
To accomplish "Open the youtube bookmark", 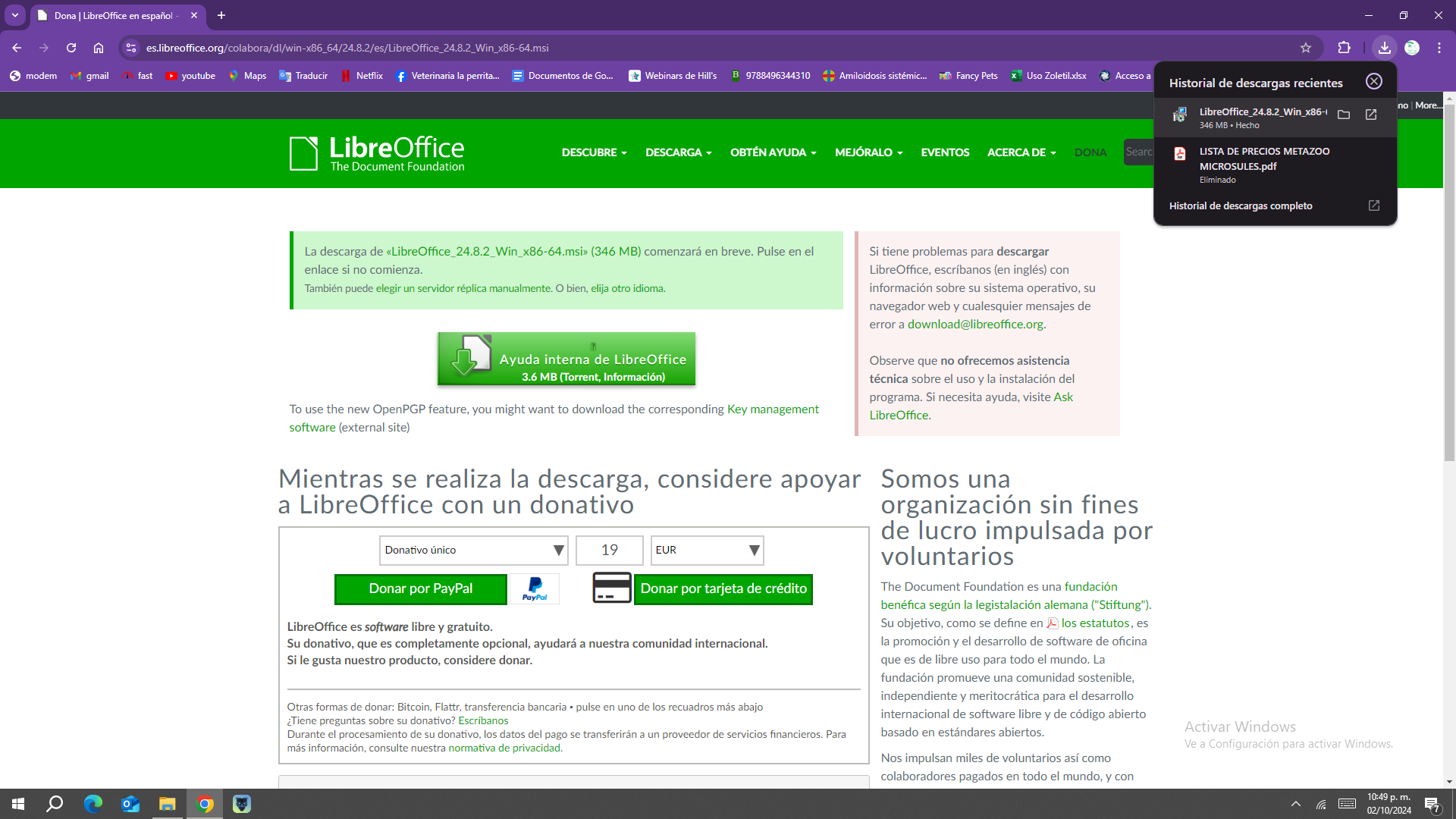I will coord(190,76).
